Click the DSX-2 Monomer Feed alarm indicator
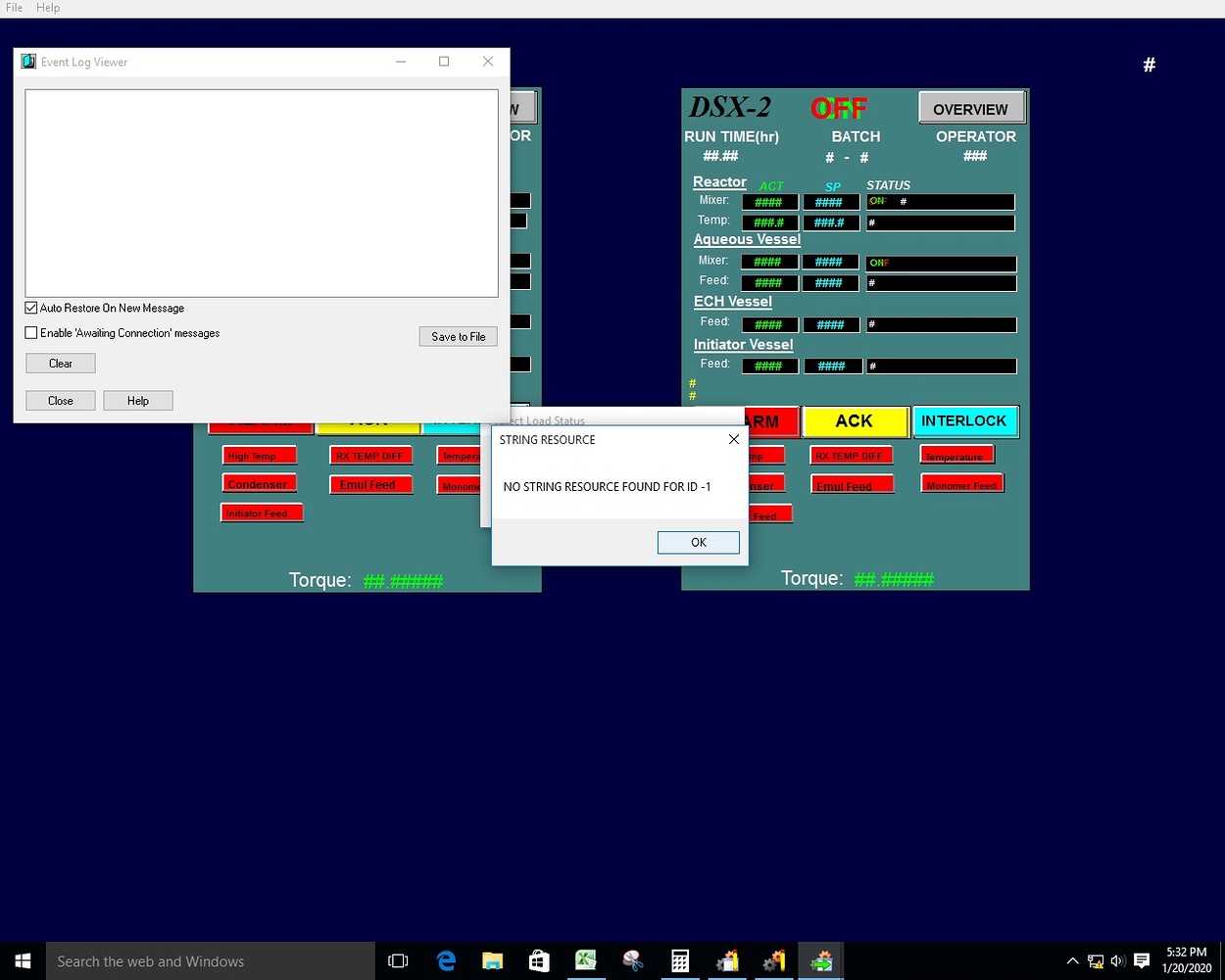Screen dimensions: 1225x980 [x=961, y=484]
